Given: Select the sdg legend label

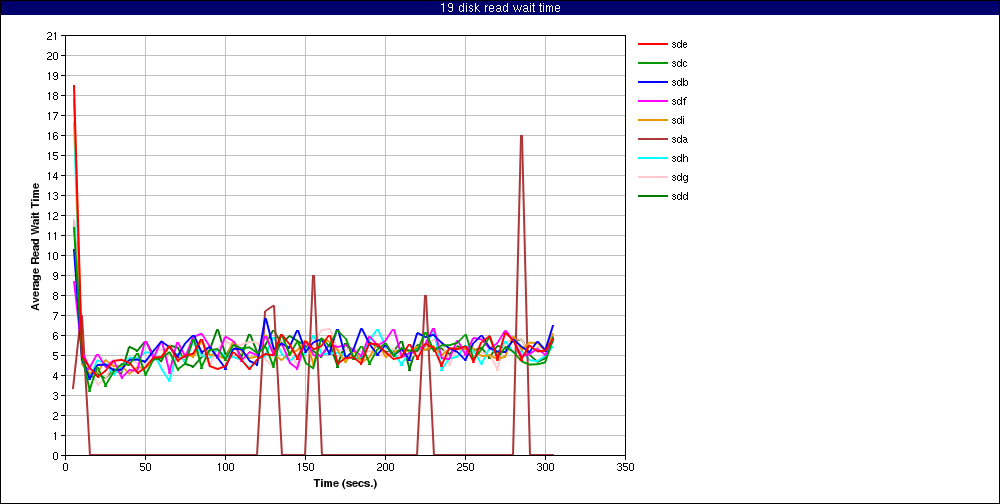Looking at the screenshot, I should 679,177.
